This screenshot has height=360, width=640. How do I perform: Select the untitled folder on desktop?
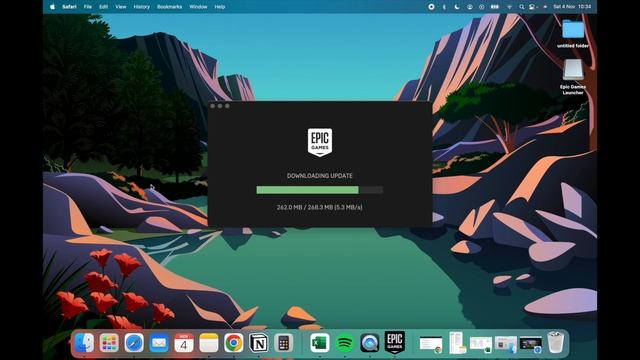pos(573,33)
